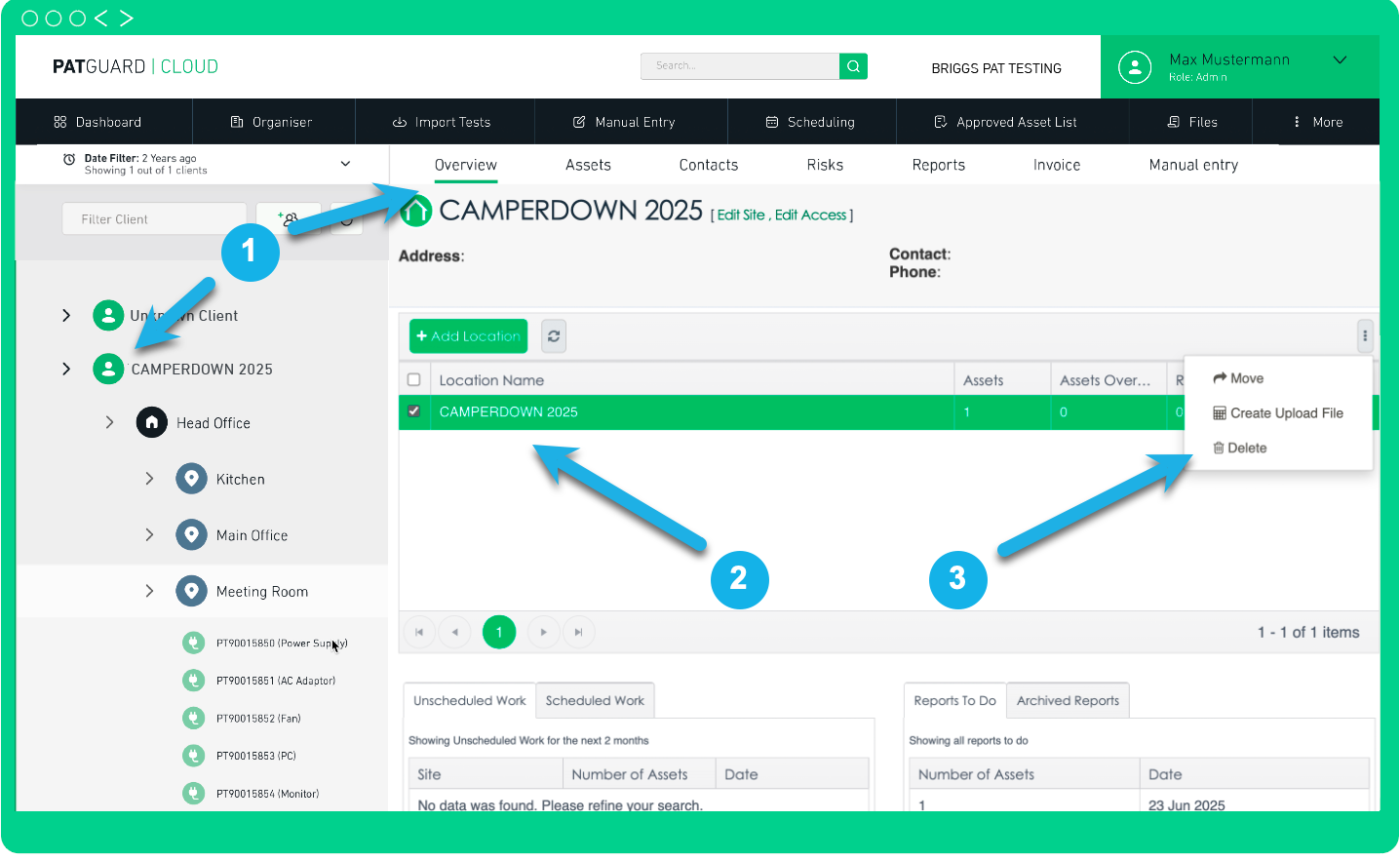The width and height of the screenshot is (1400, 860).
Task: Click the Kitchen location pin icon
Action: (x=191, y=479)
